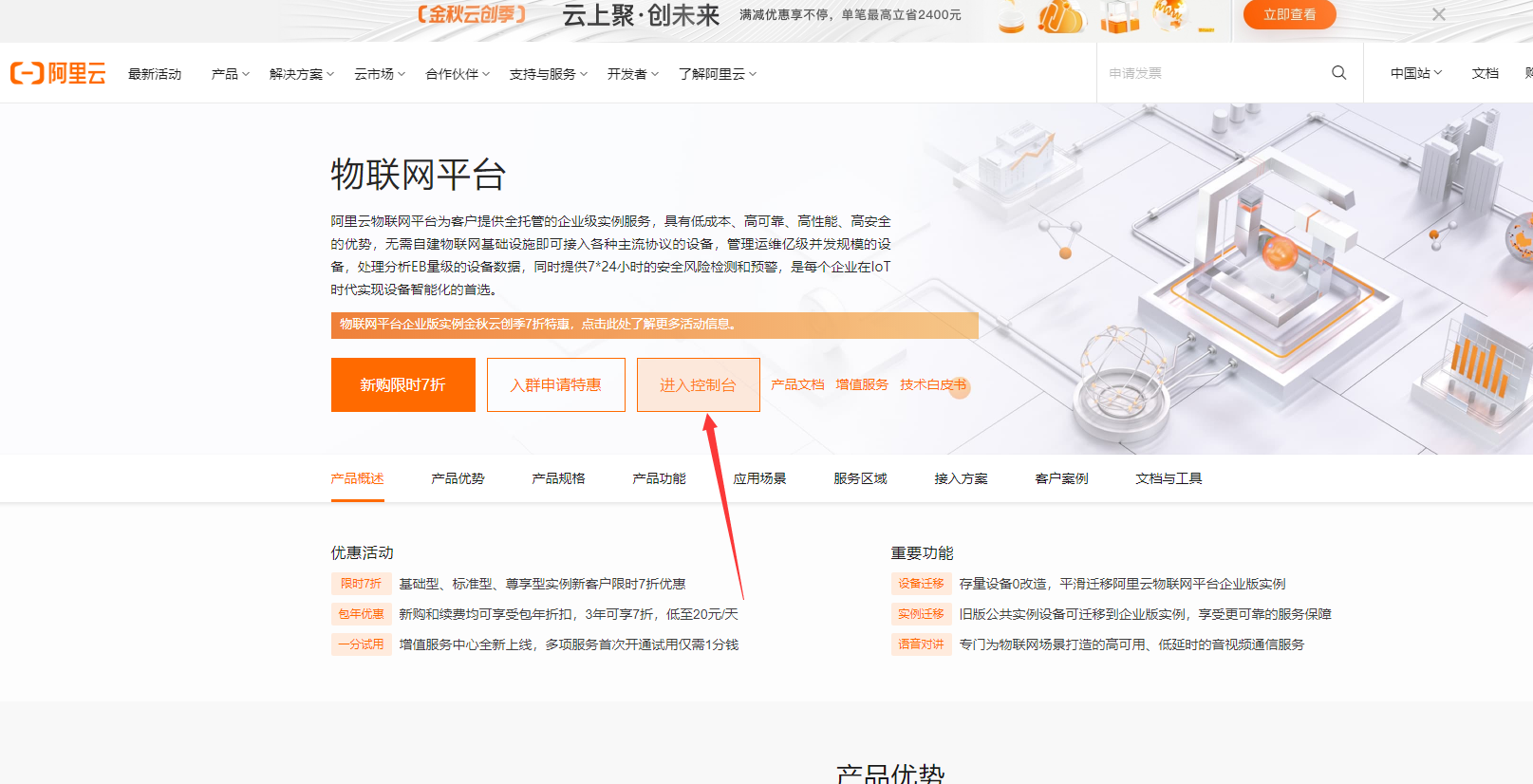Open 旧版公共实例设备可迁移 text
Image resolution: width=1533 pixels, height=784 pixels.
click(1146, 614)
